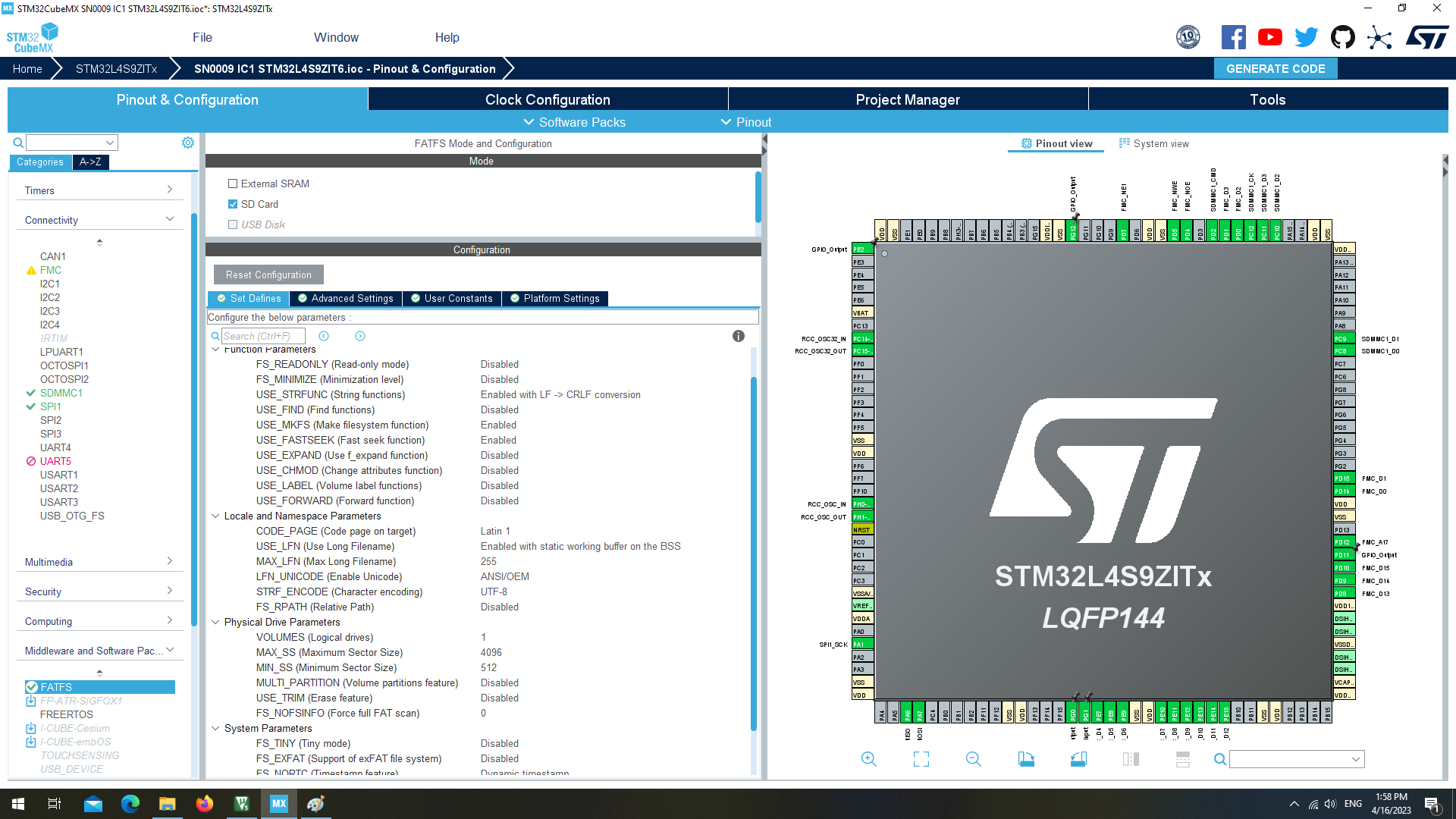
Task: Open the STM32CubeMX GitHub page icon
Action: coord(1343,36)
